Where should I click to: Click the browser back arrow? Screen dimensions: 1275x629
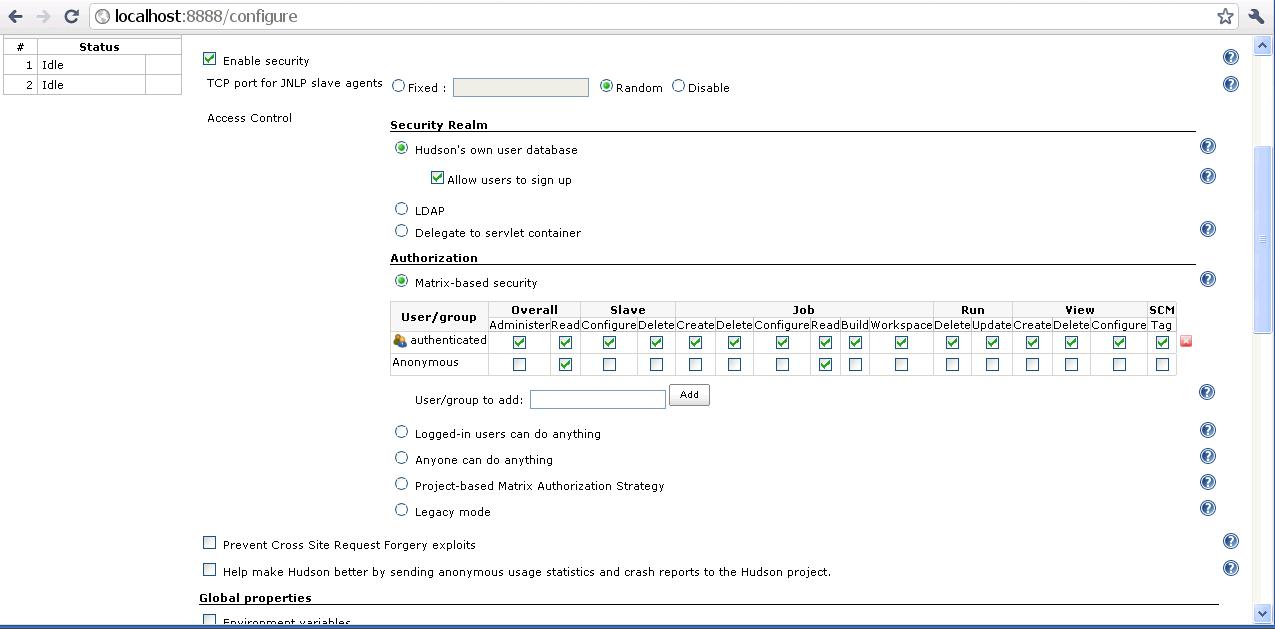(16, 16)
